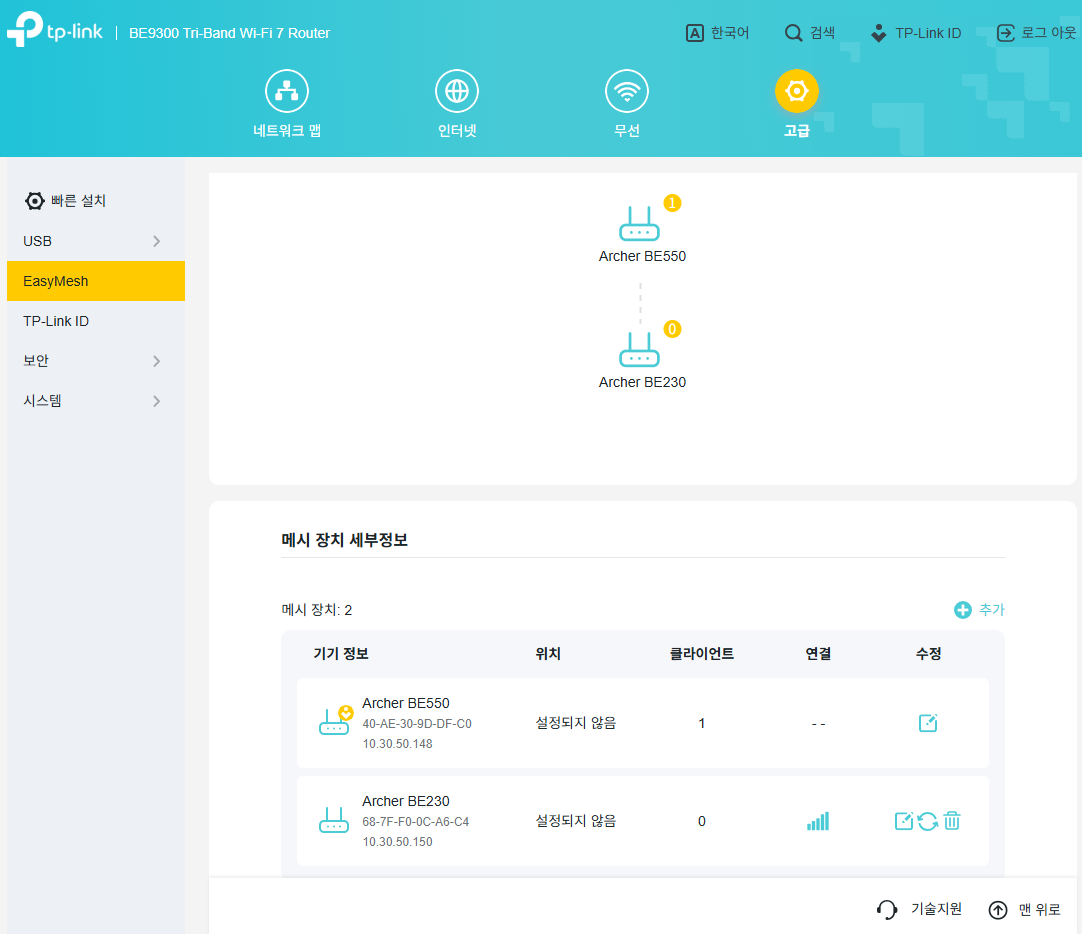Viewport: 1082px width, 934px height.
Task: Click the signal strength bars for Archer BE230
Action: pyautogui.click(x=818, y=821)
